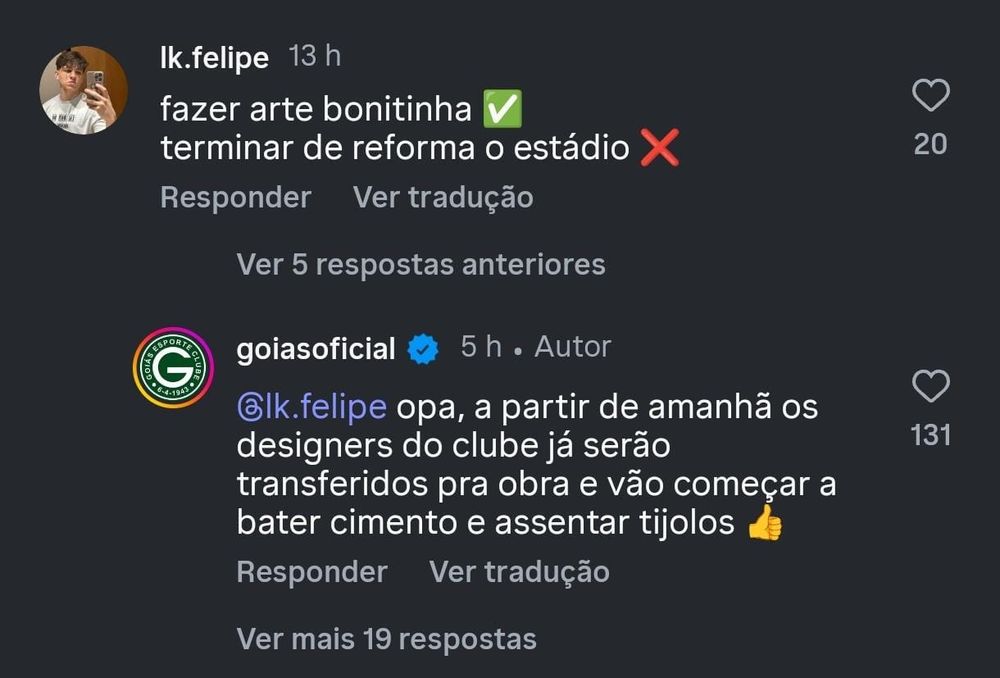
Task: Reply to lk.felipe's comment via Responder
Action: [x=236, y=197]
